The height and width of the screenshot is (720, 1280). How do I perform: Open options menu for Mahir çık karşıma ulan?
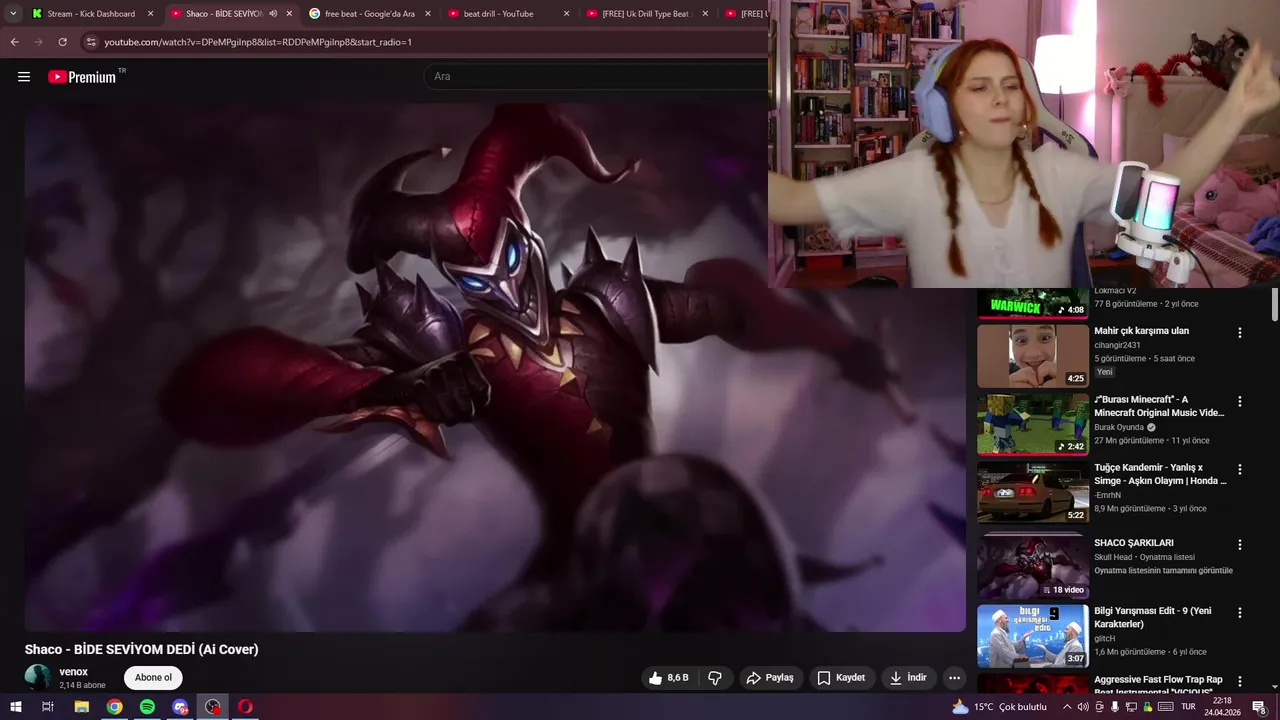[x=1240, y=333]
